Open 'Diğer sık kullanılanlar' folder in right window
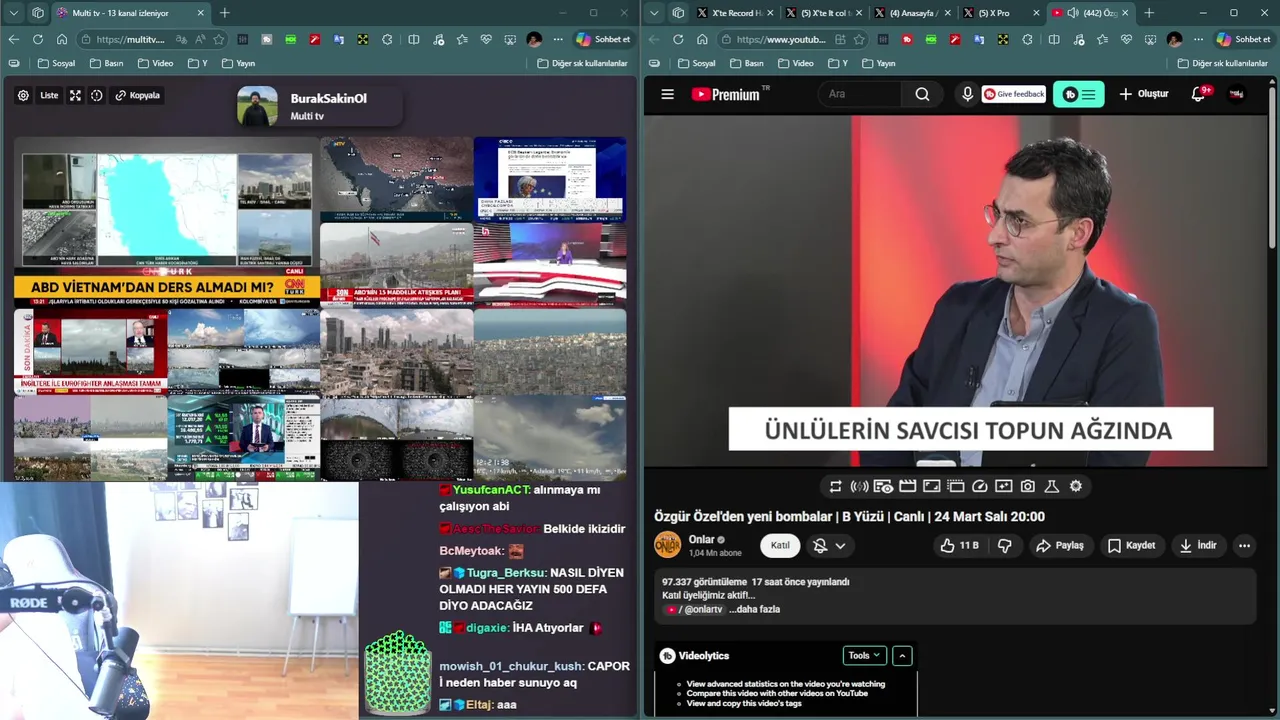This screenshot has width=1280, height=720. tap(1222, 63)
